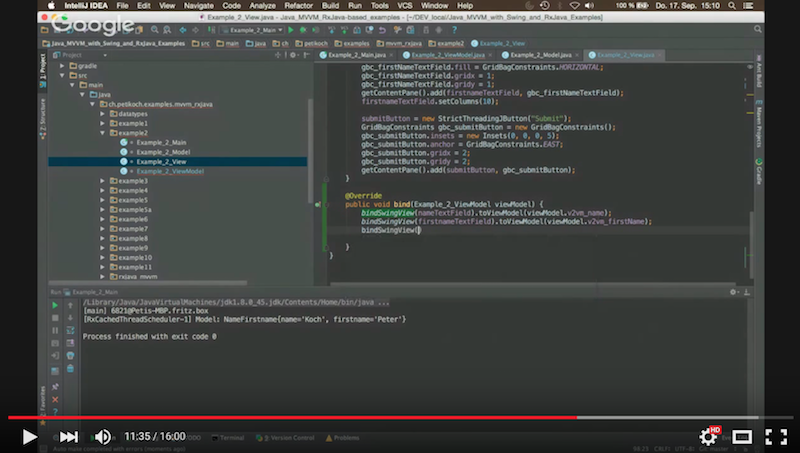The image size is (800, 453).
Task: Open Spotlight search in menu bar
Action: click(732, 6)
